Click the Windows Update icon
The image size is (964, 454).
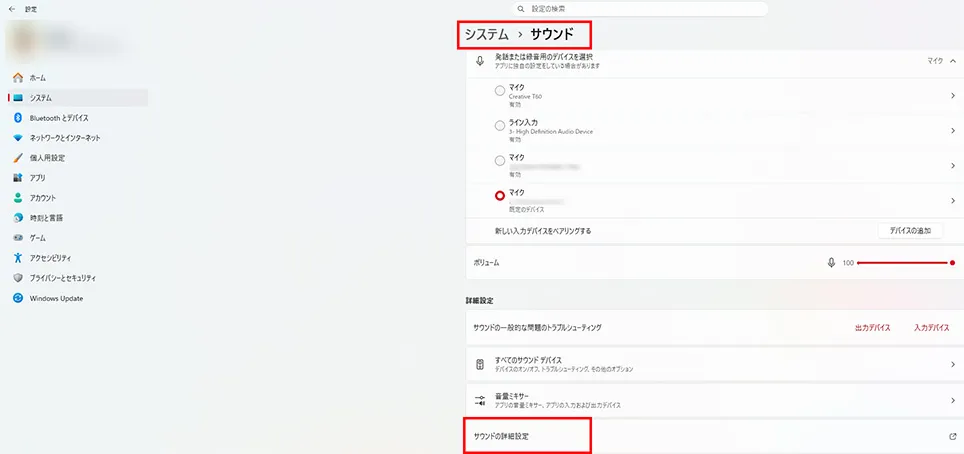pyautogui.click(x=18, y=298)
